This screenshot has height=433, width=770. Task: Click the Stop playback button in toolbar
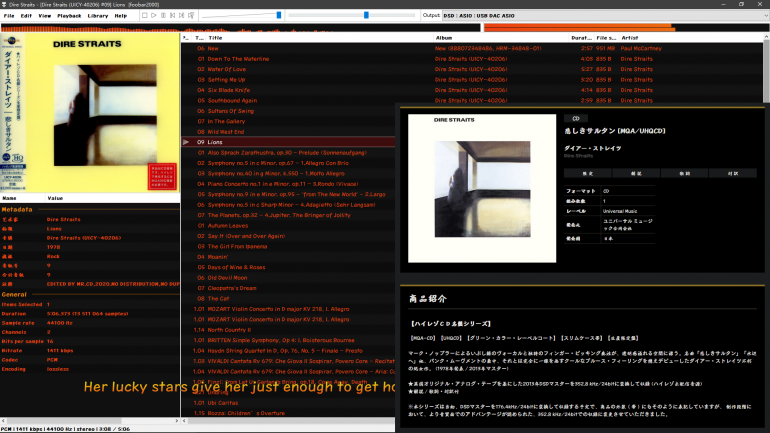tap(142, 16)
